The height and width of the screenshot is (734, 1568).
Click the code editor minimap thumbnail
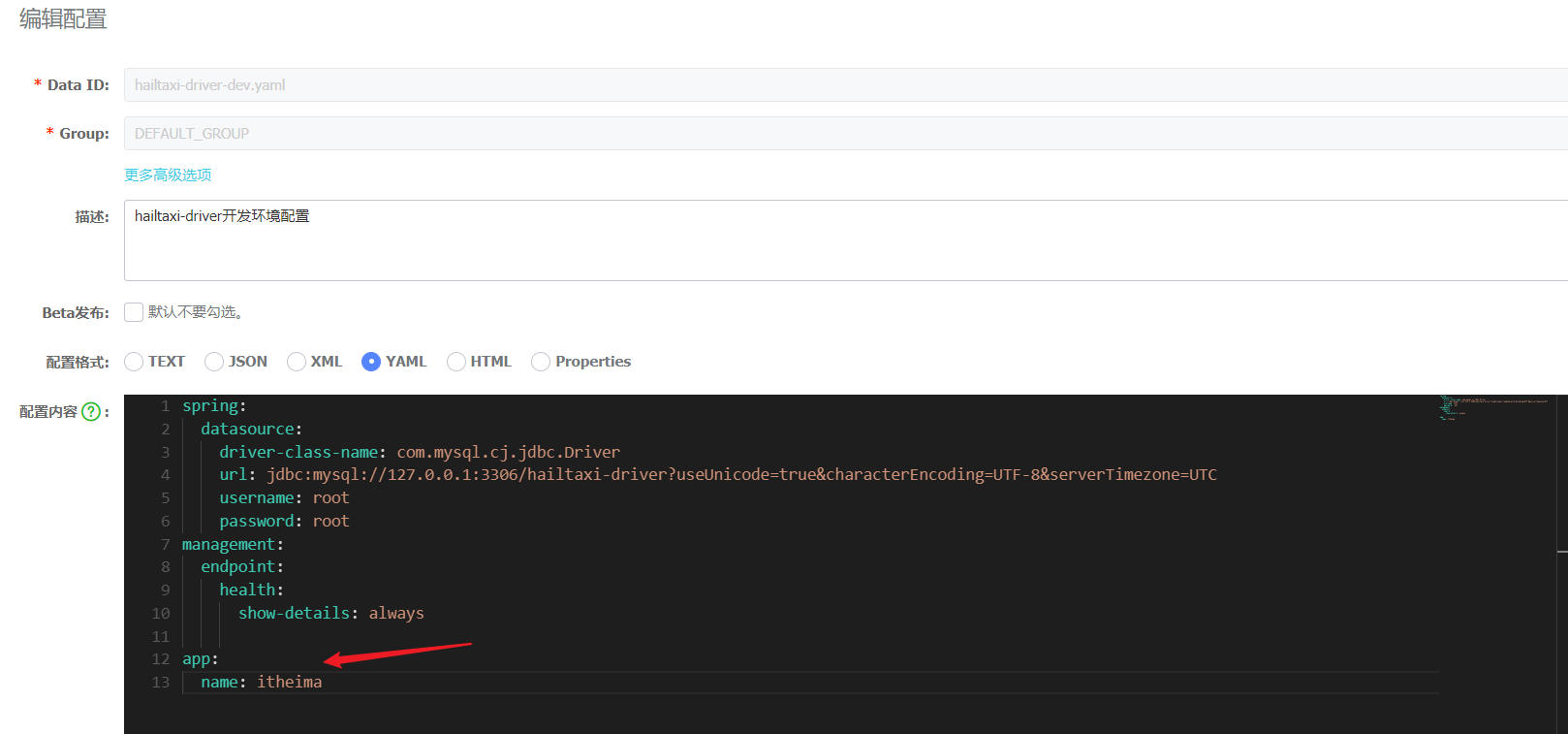(1492, 407)
